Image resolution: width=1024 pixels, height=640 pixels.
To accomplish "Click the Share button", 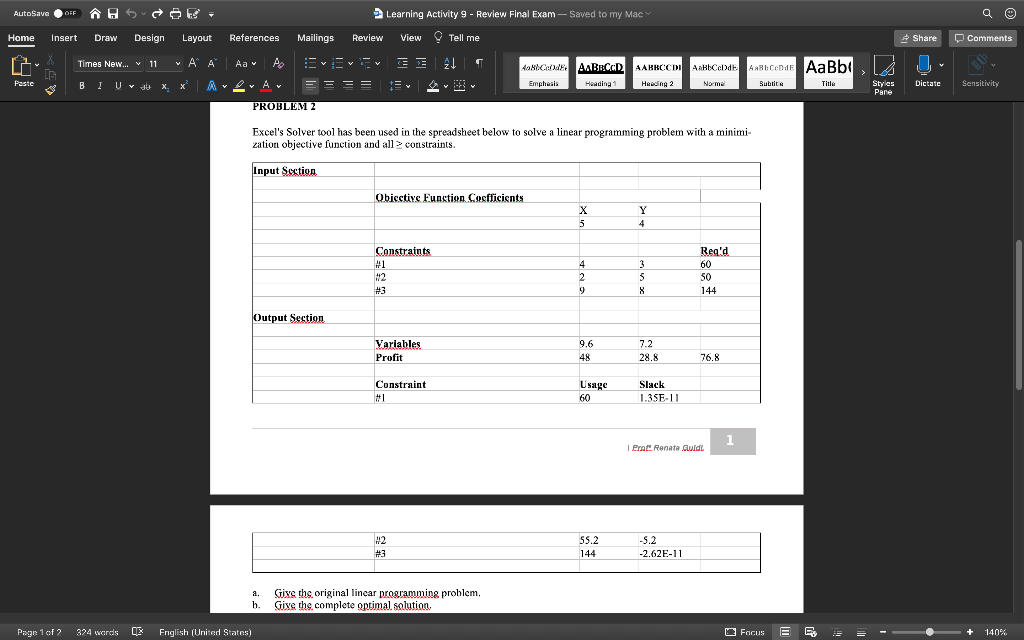I will click(917, 37).
